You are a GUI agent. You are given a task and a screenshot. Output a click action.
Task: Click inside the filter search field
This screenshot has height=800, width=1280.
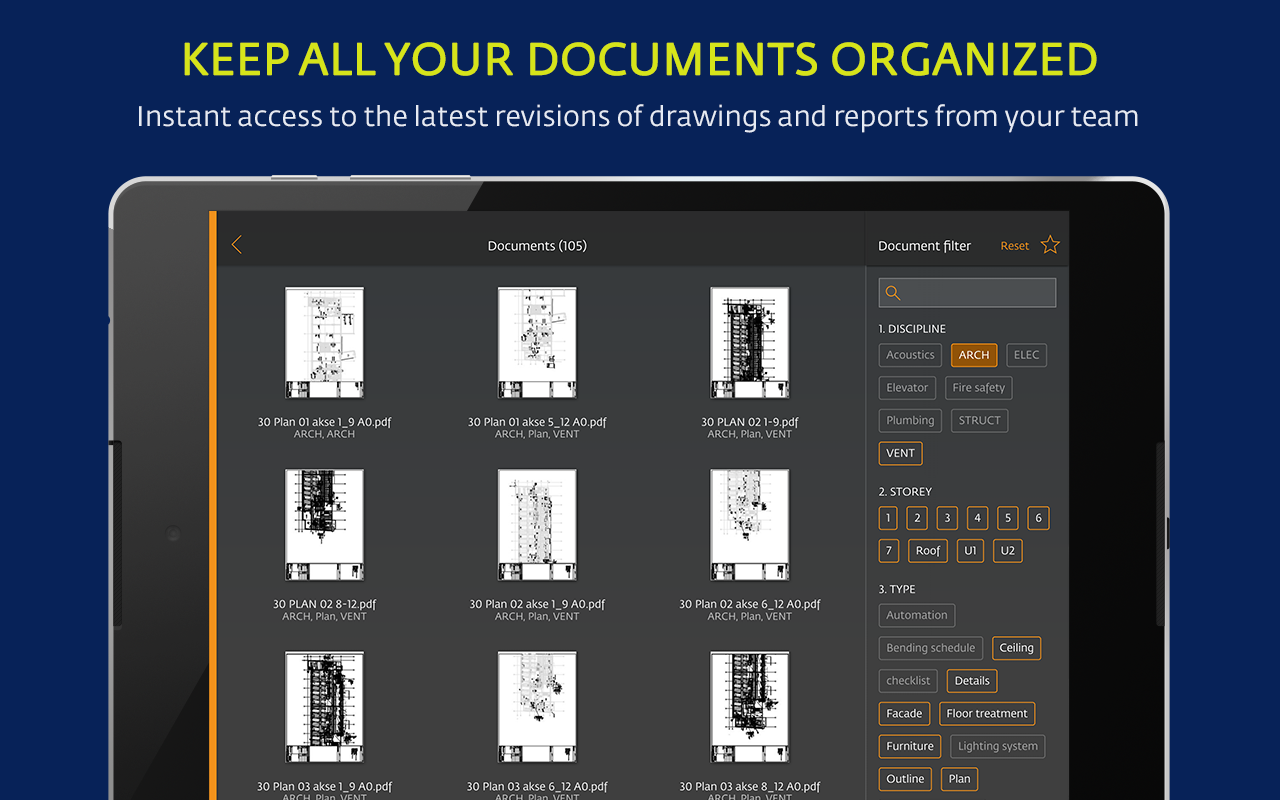point(967,292)
